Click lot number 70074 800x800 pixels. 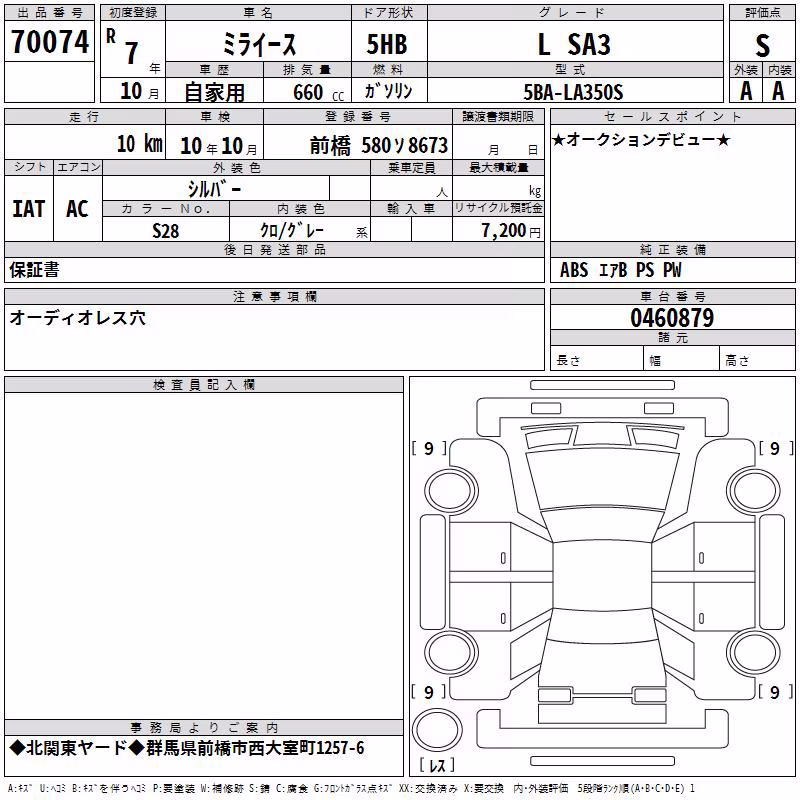50,42
